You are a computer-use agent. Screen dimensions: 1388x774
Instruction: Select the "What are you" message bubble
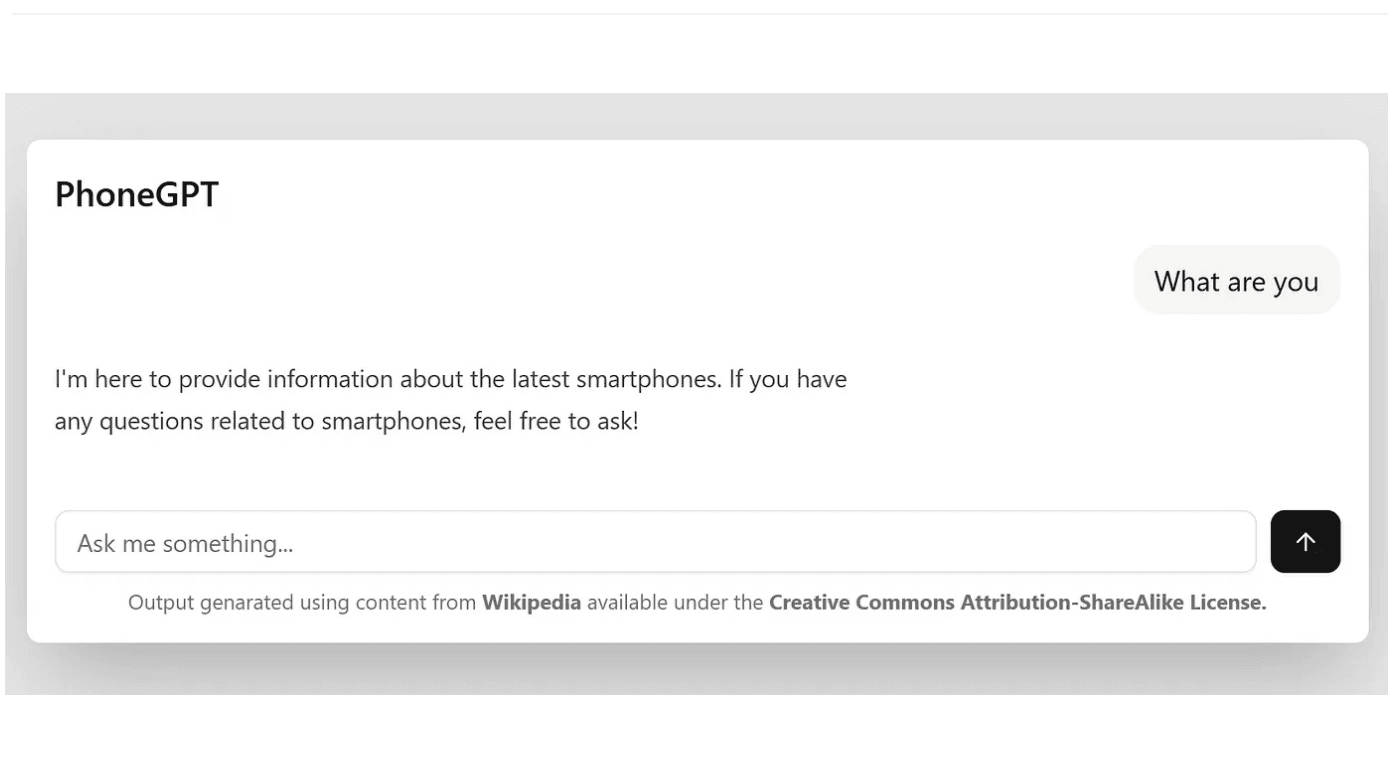pyautogui.click(x=1236, y=281)
